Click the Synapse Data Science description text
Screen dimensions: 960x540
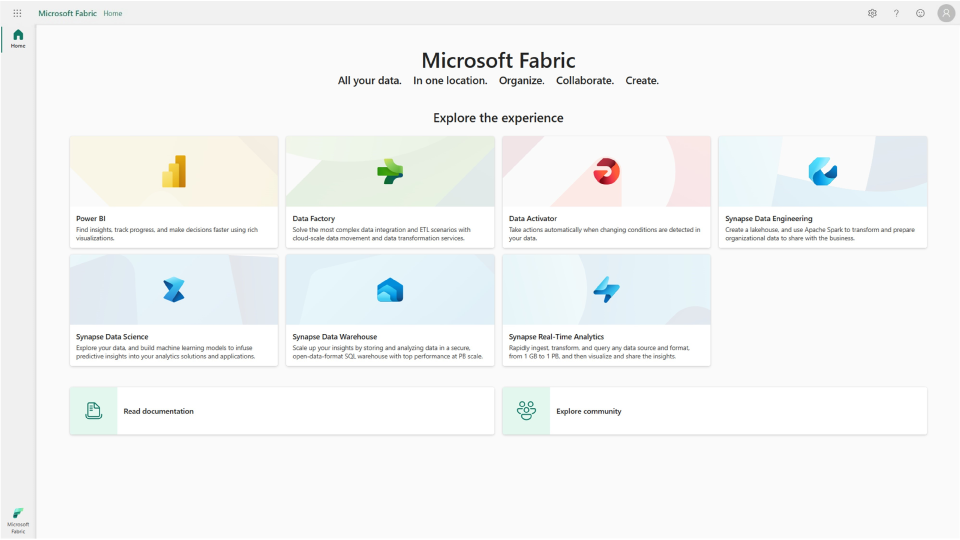pyautogui.click(x=165, y=352)
